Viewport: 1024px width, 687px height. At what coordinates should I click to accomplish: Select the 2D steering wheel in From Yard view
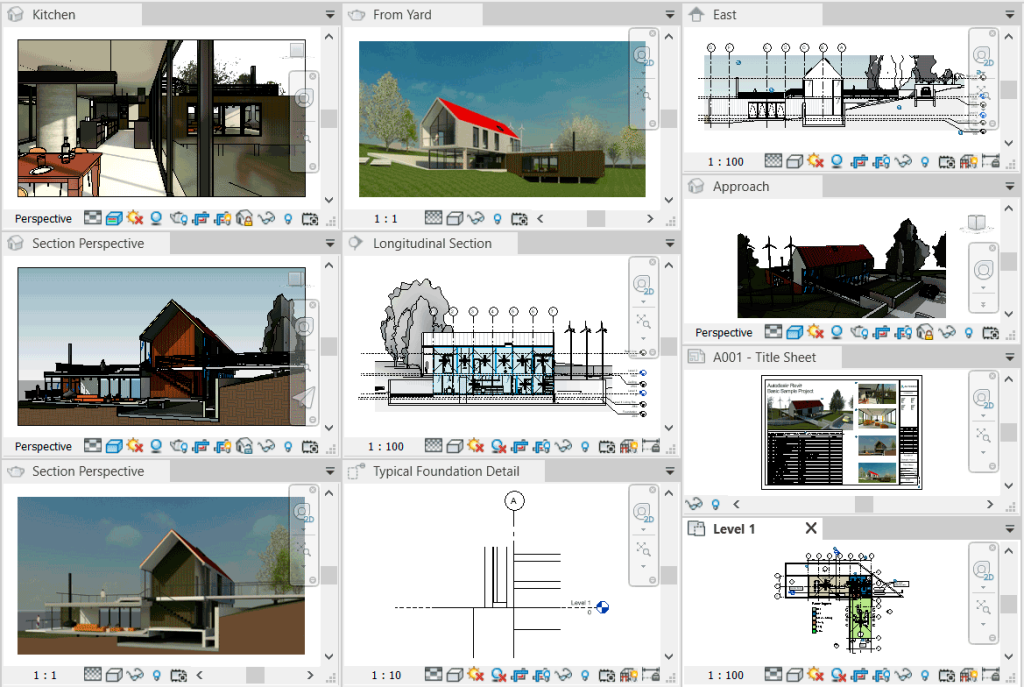tap(641, 54)
